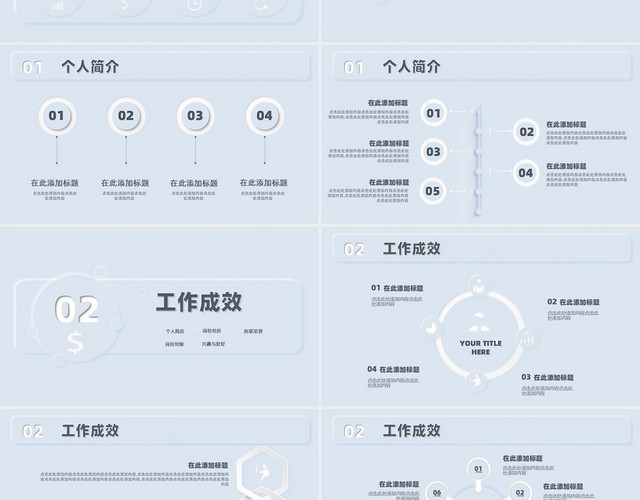Select heading 01 在此添加标题 beside the ring

coord(397,288)
